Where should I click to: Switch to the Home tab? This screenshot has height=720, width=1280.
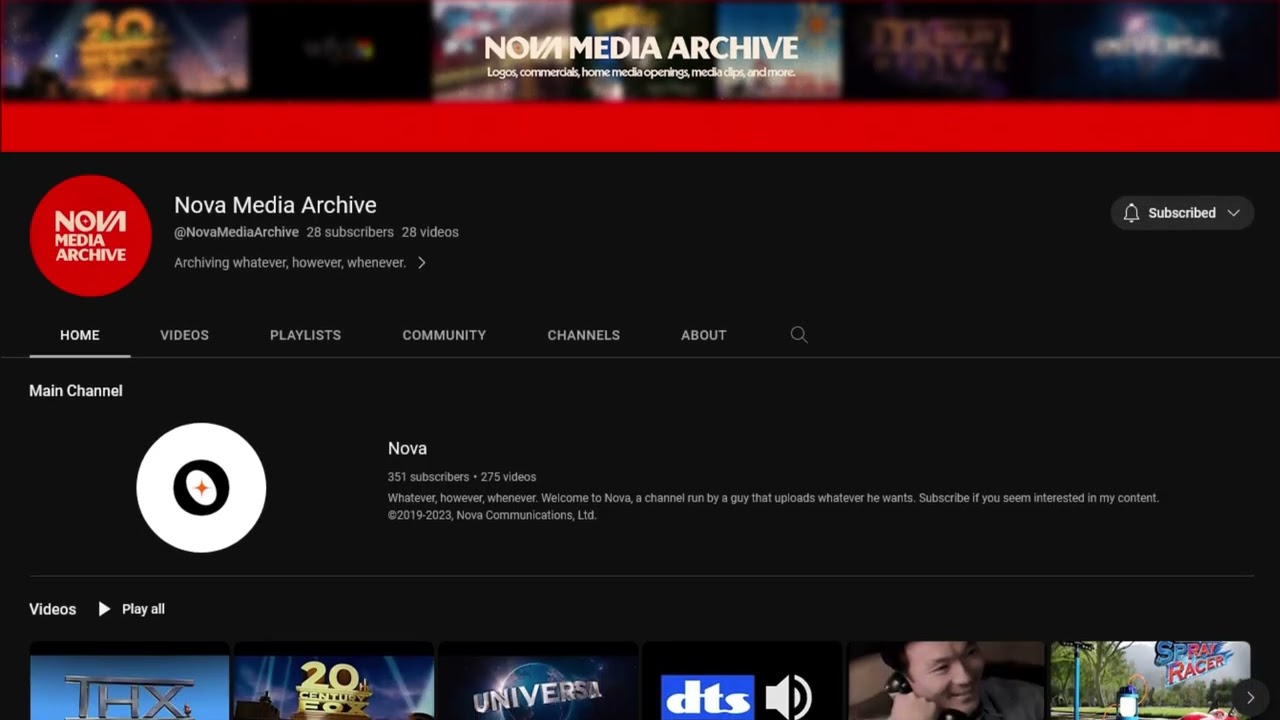point(80,335)
